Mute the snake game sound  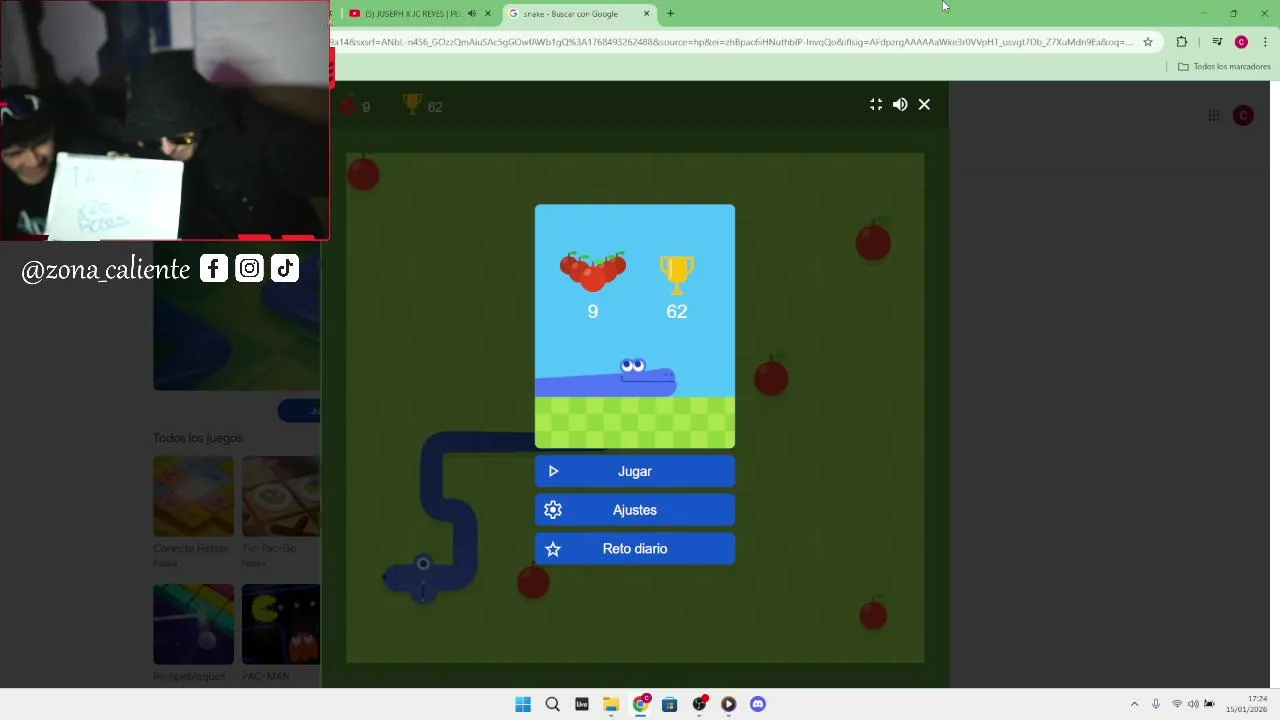(900, 104)
